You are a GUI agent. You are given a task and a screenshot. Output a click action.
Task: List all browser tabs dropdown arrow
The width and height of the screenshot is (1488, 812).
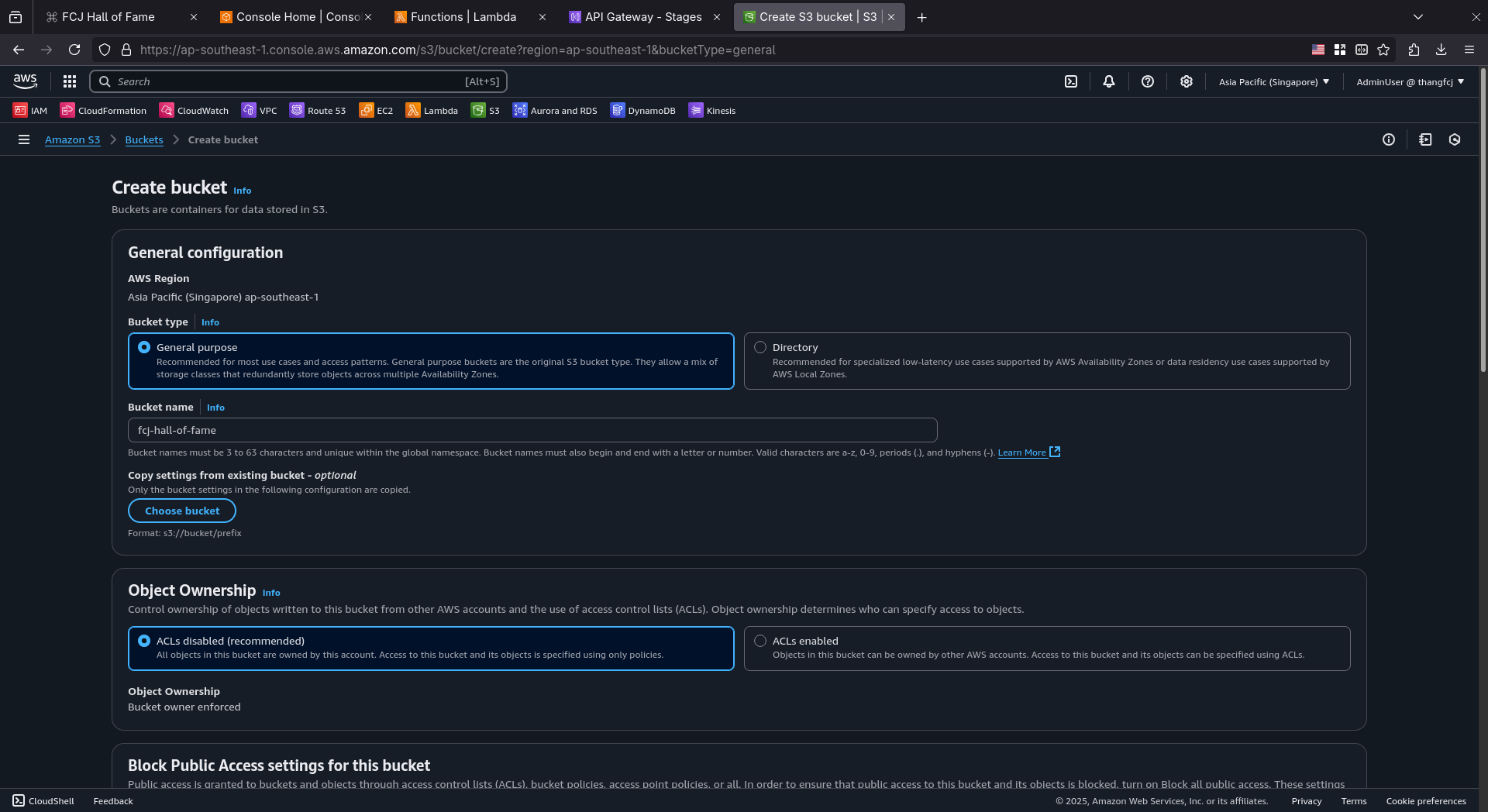coord(1418,17)
